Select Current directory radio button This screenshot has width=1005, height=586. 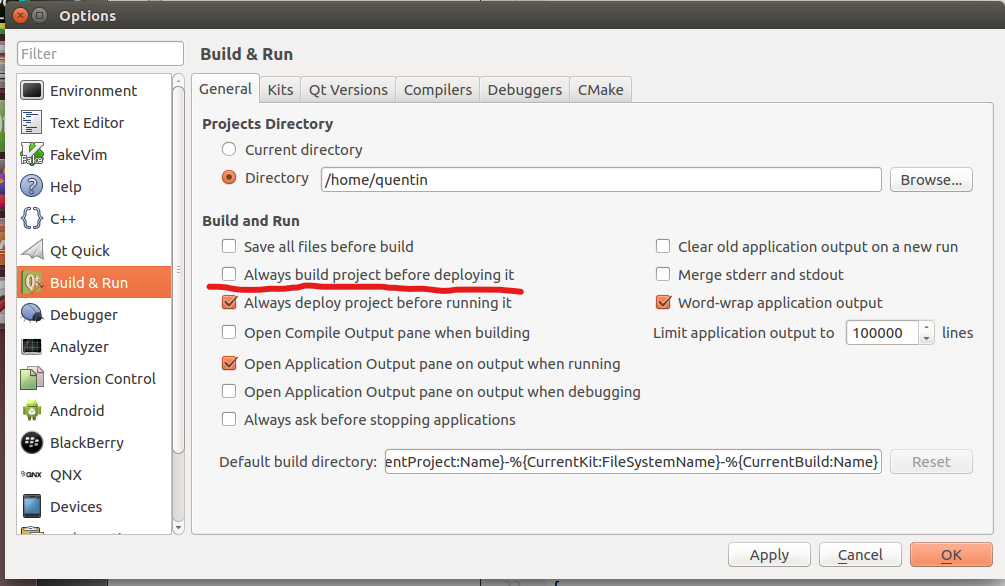[x=229, y=149]
